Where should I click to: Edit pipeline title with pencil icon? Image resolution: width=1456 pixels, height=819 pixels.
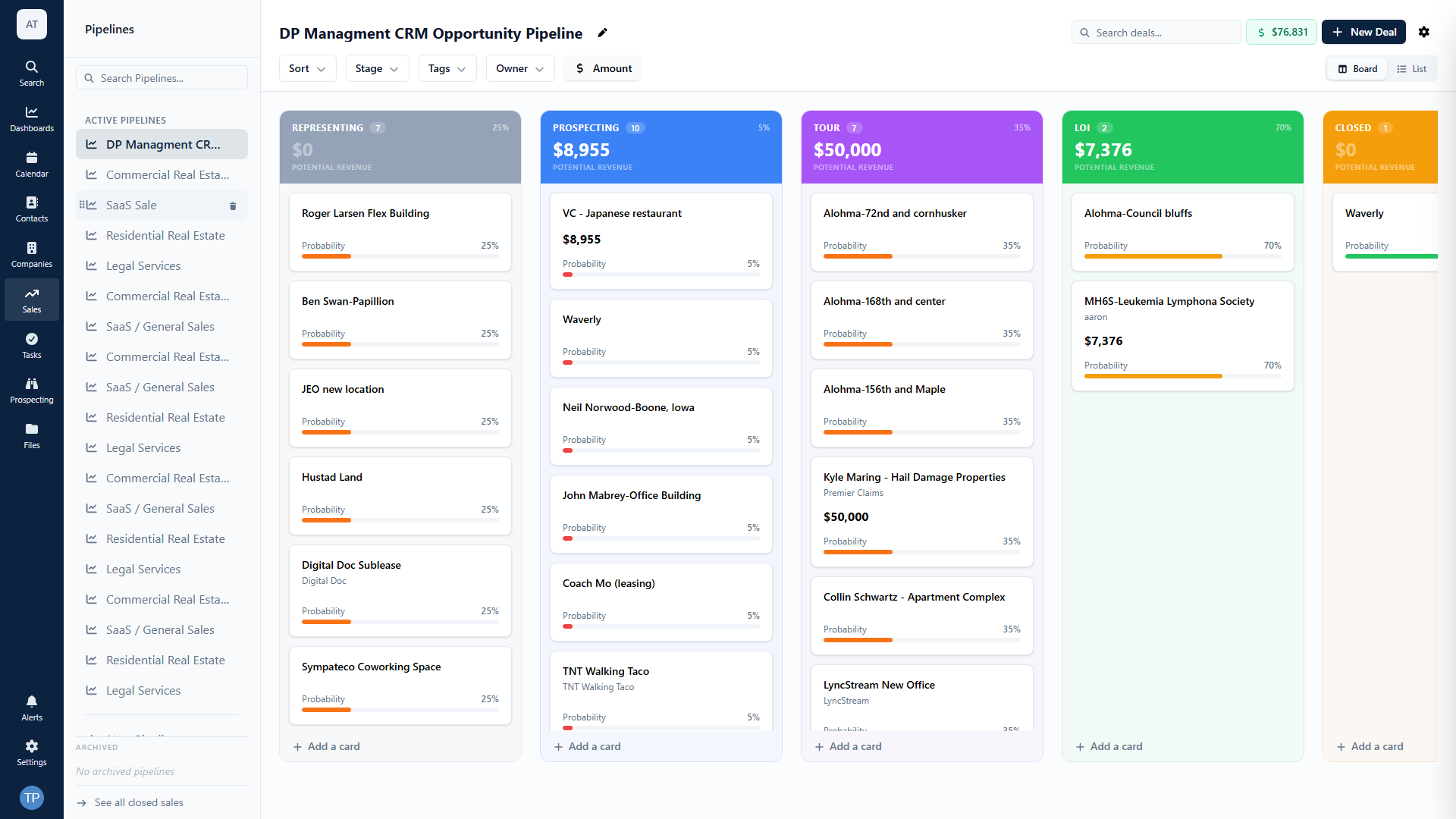tap(602, 33)
